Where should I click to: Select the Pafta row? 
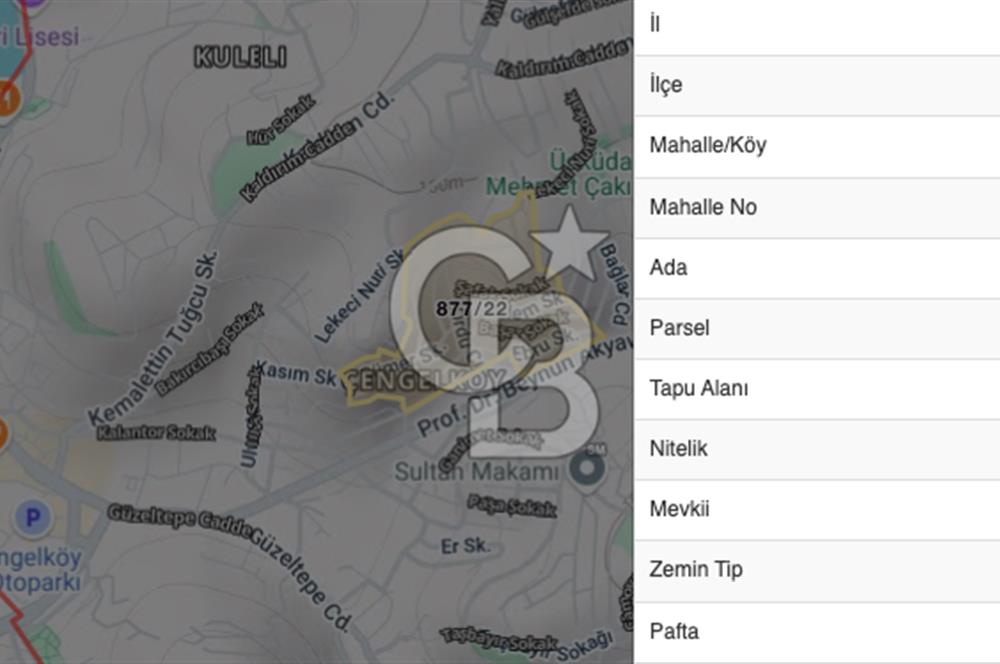pyautogui.click(x=816, y=632)
